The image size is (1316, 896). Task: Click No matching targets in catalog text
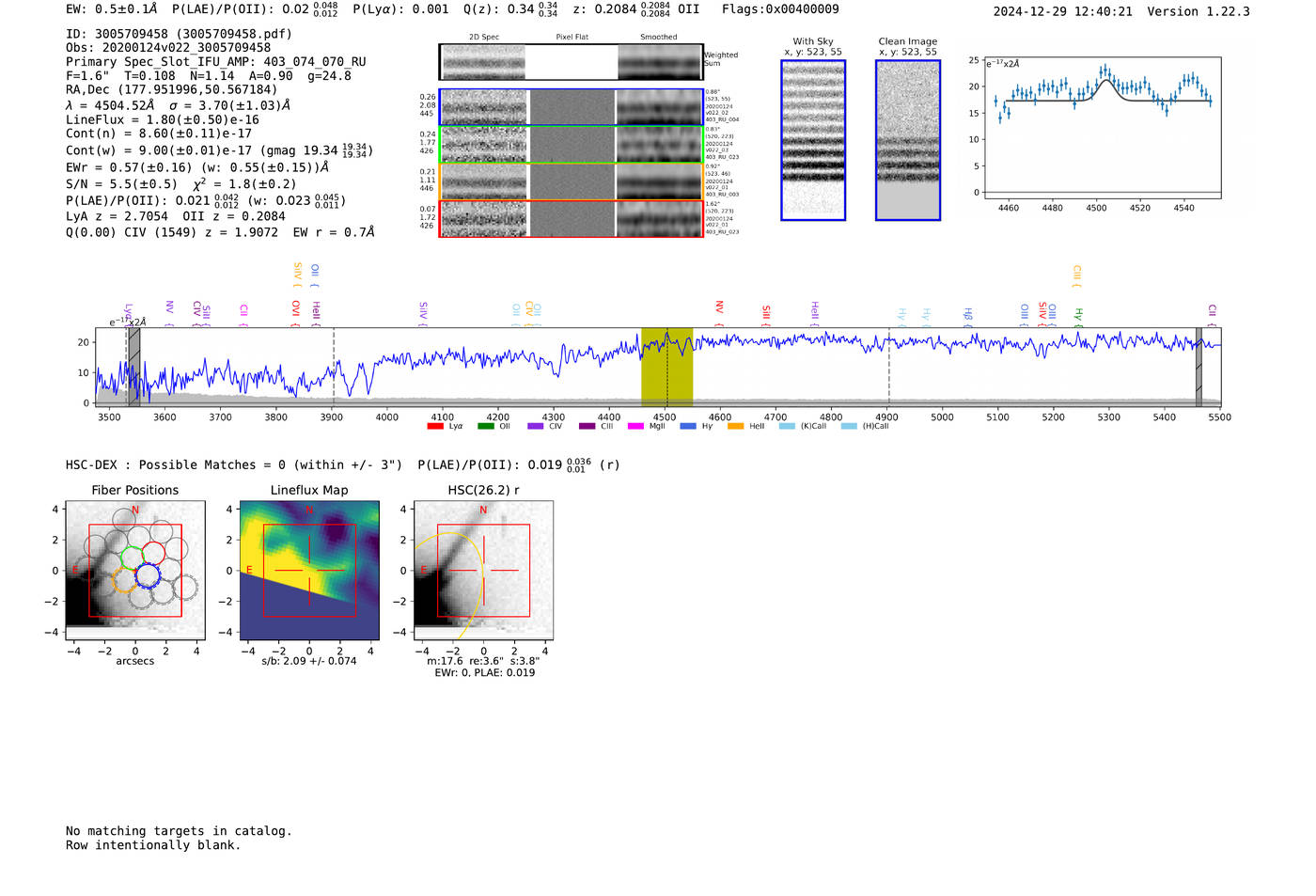(179, 831)
